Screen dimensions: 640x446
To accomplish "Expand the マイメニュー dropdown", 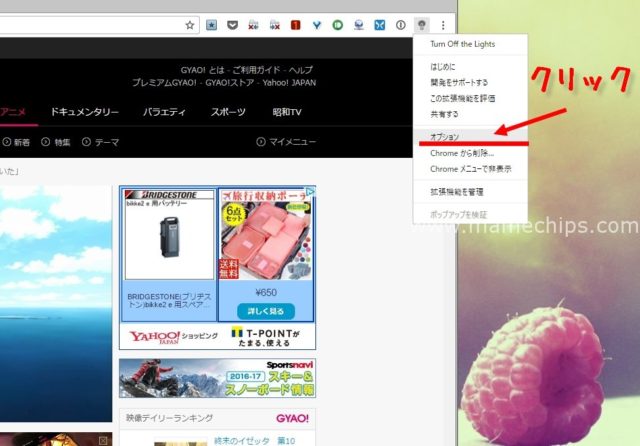I will (x=286, y=142).
